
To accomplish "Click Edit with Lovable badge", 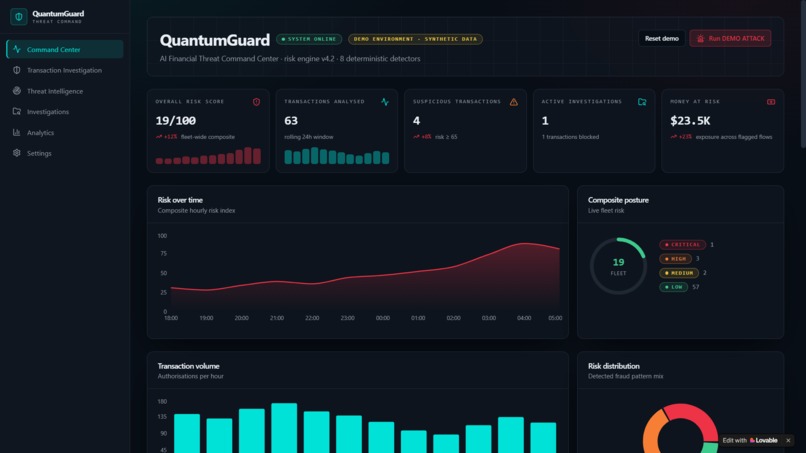I will coord(750,441).
